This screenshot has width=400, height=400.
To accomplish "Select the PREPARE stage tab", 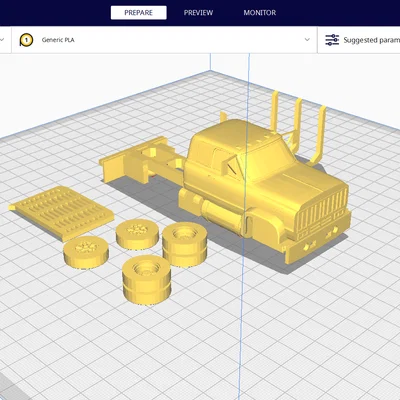I will (x=139, y=13).
